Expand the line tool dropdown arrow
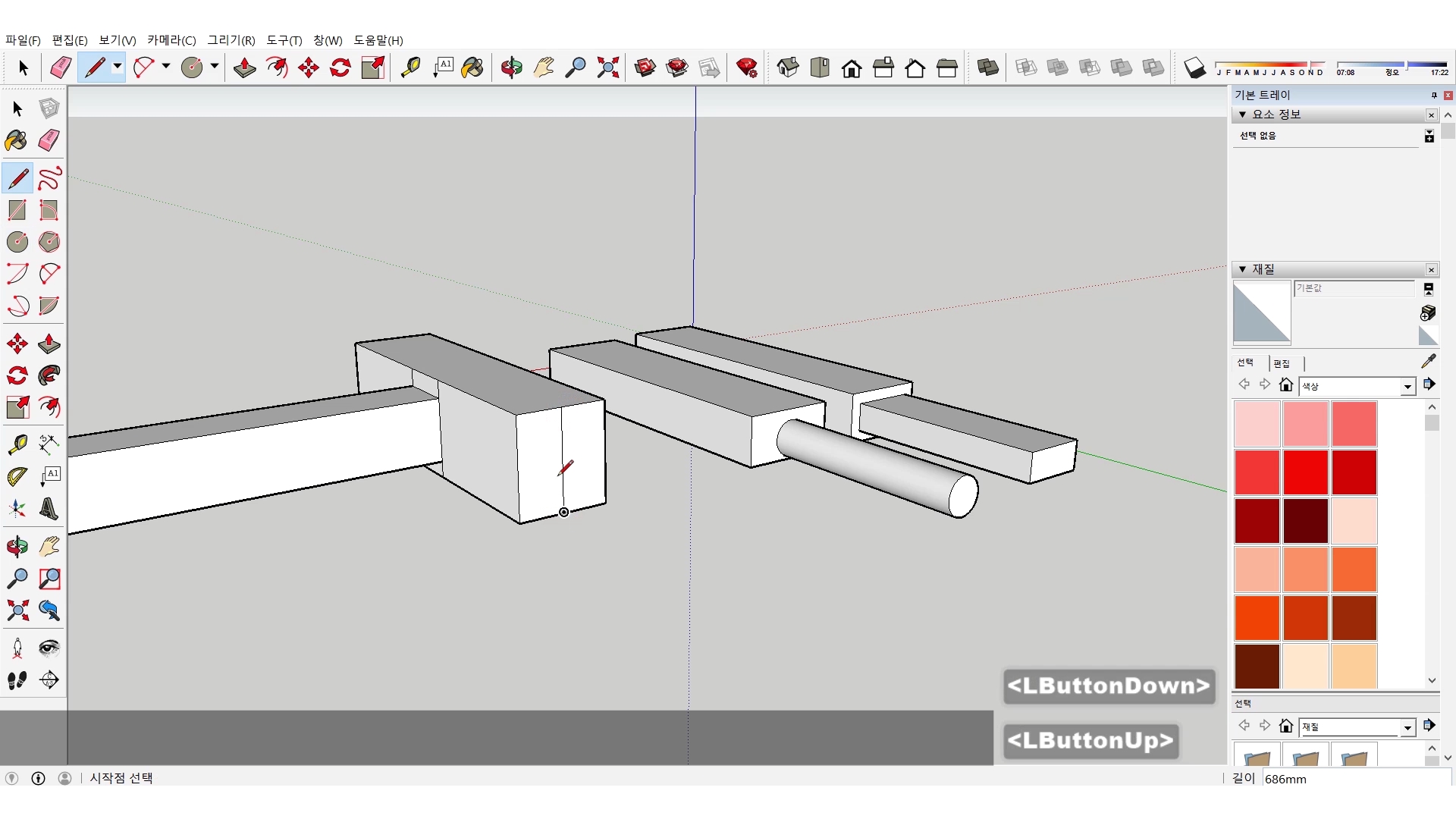1456x819 pixels. point(118,67)
